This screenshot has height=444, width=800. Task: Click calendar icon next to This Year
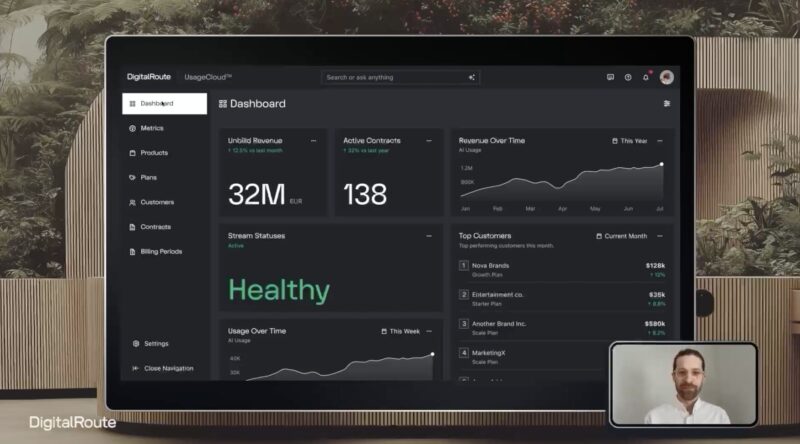click(x=615, y=141)
